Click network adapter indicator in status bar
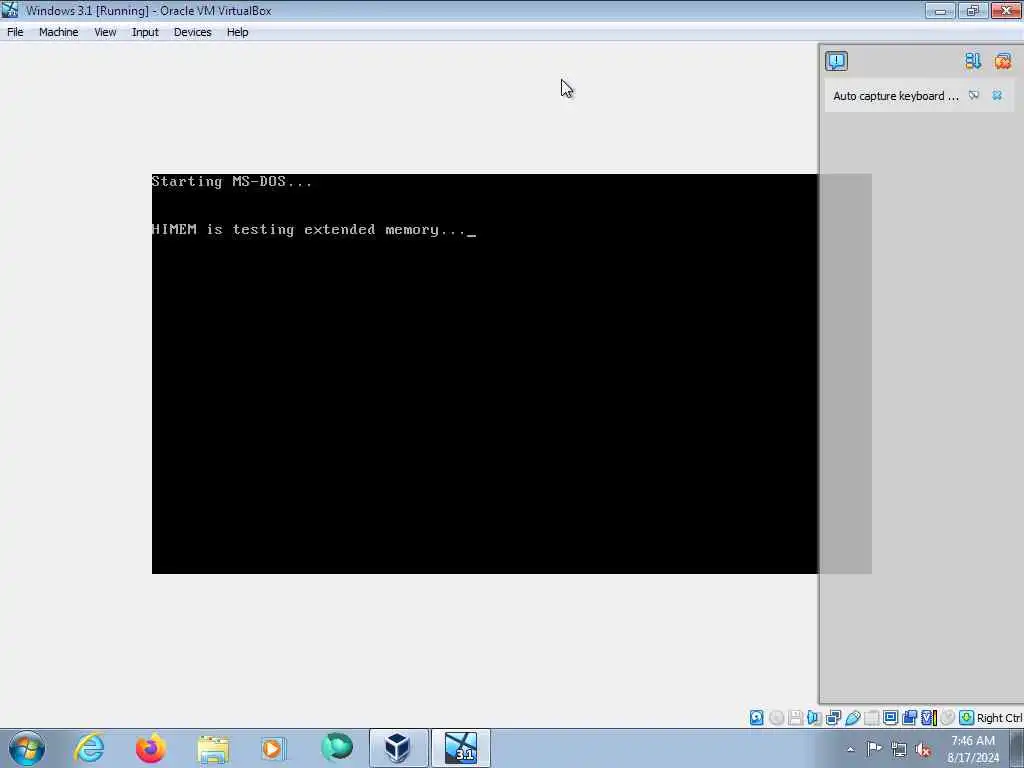1024x768 pixels. [x=833, y=718]
